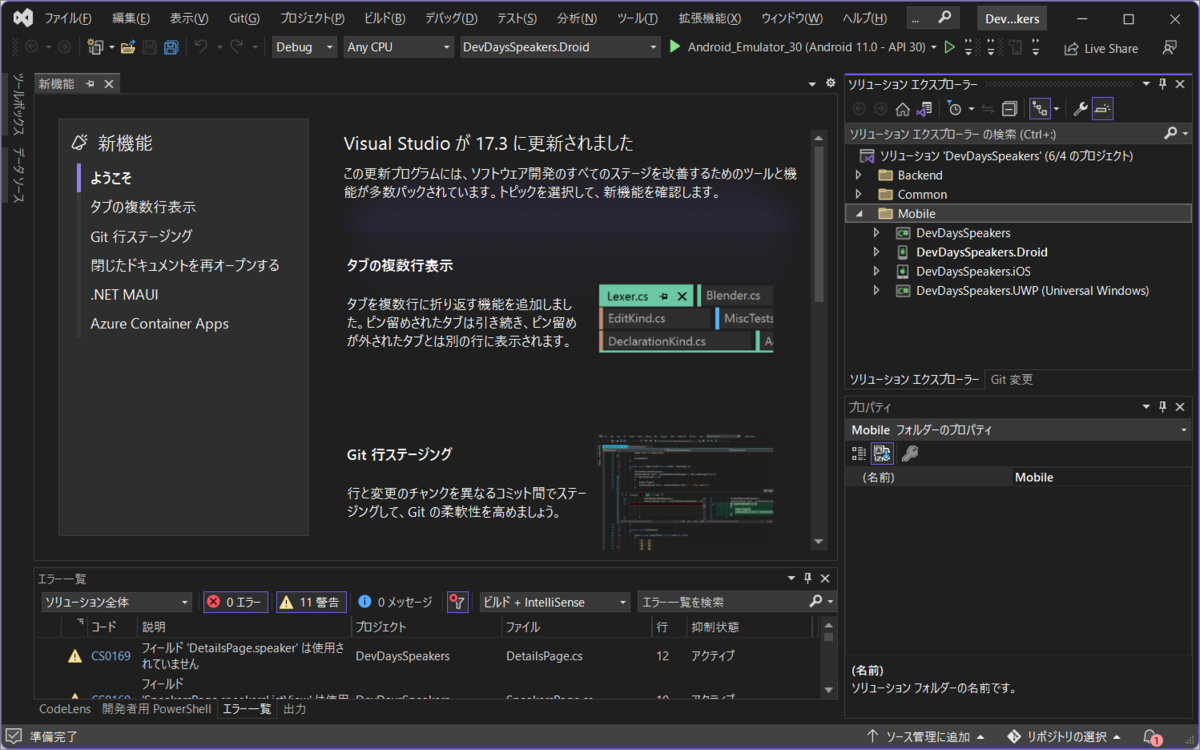This screenshot has height=750, width=1200.
Task: Click the Undo arrow in toolbar
Action: click(199, 47)
